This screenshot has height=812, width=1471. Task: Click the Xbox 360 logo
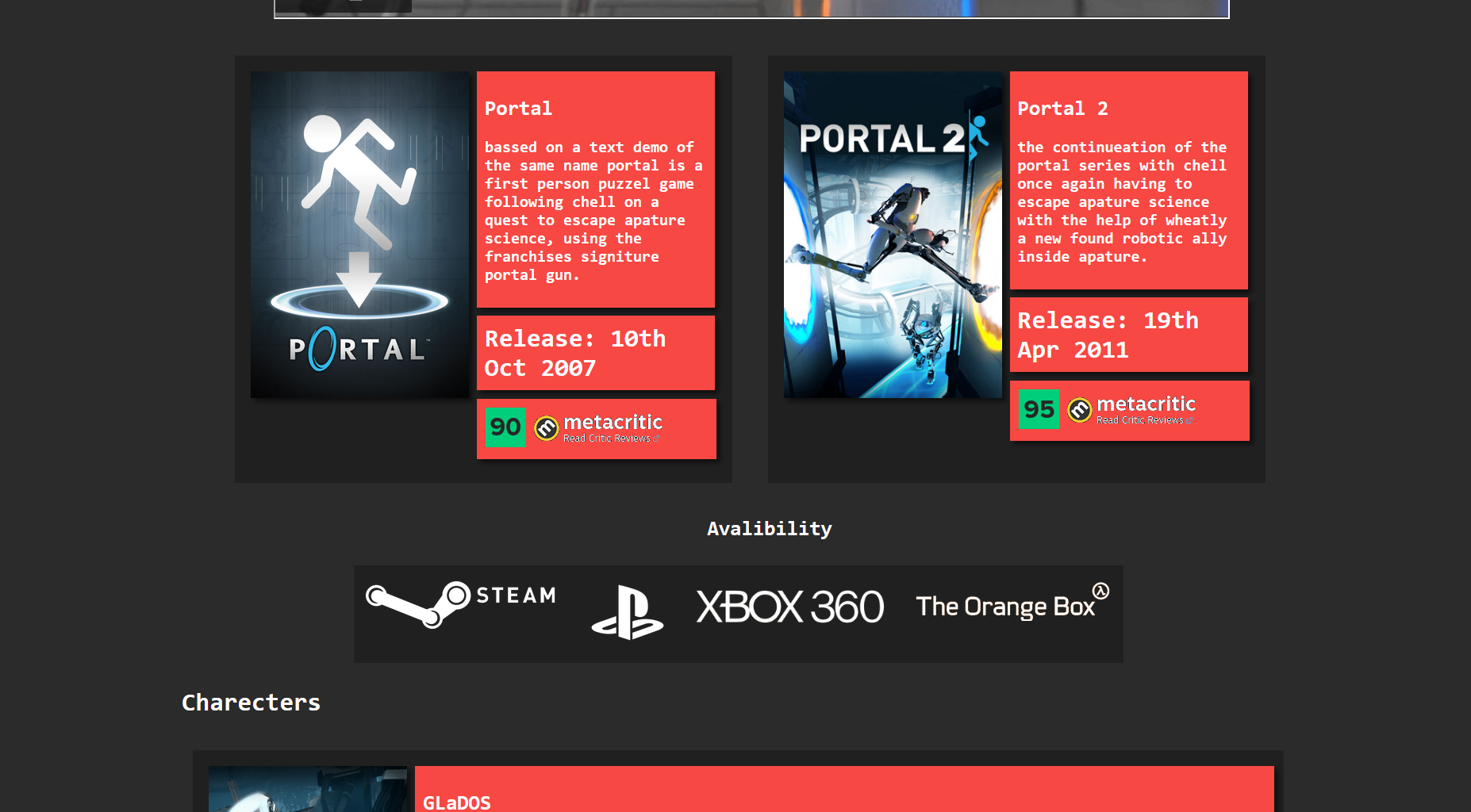coord(789,607)
